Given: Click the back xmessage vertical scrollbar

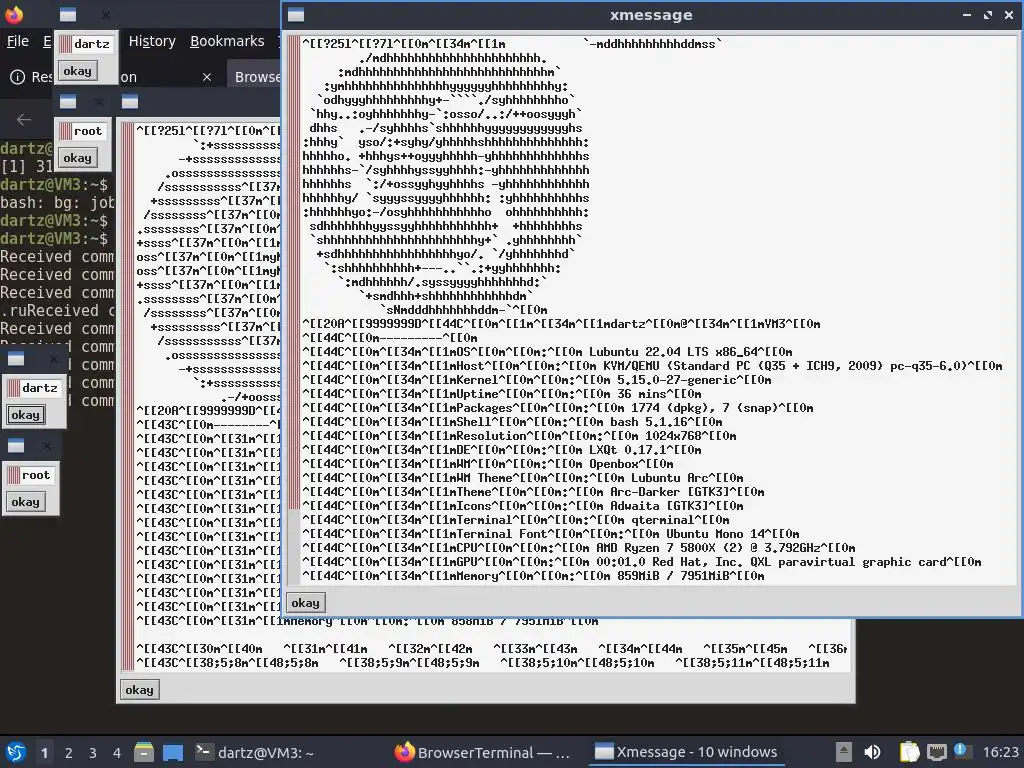Looking at the screenshot, I should click(128, 396).
